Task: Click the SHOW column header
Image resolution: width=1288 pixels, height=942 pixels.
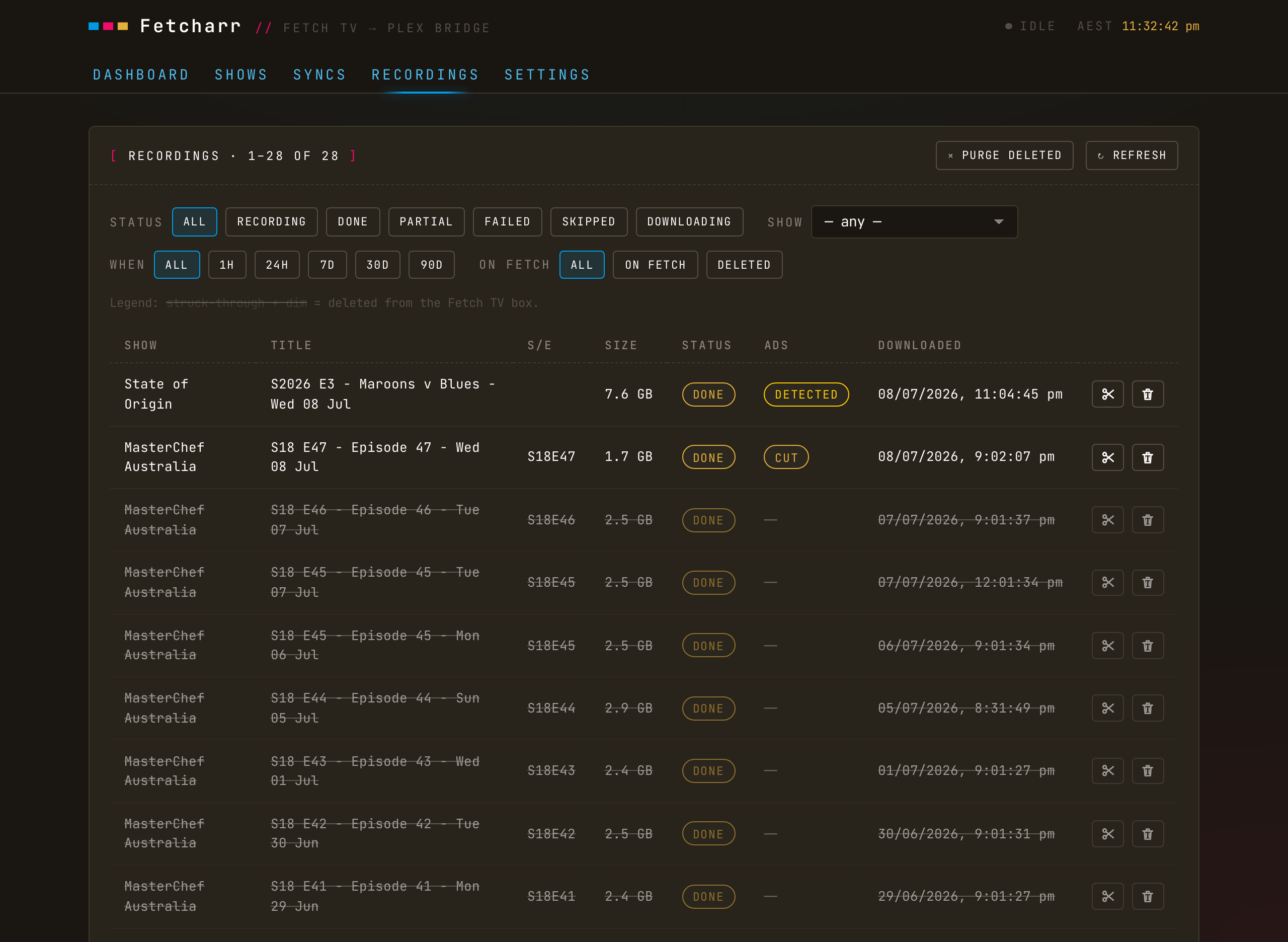Action: (140, 346)
